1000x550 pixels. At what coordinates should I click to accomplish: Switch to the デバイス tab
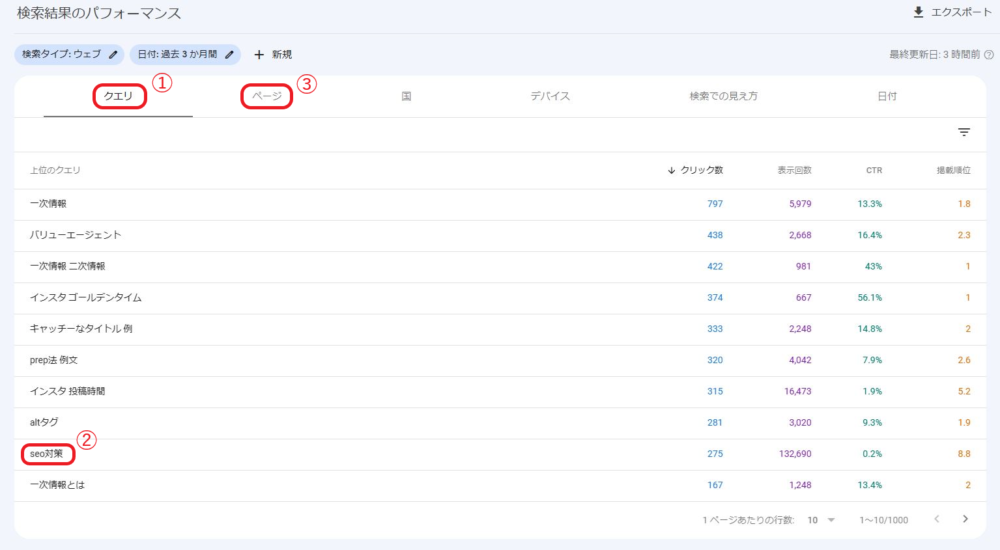coord(550,96)
